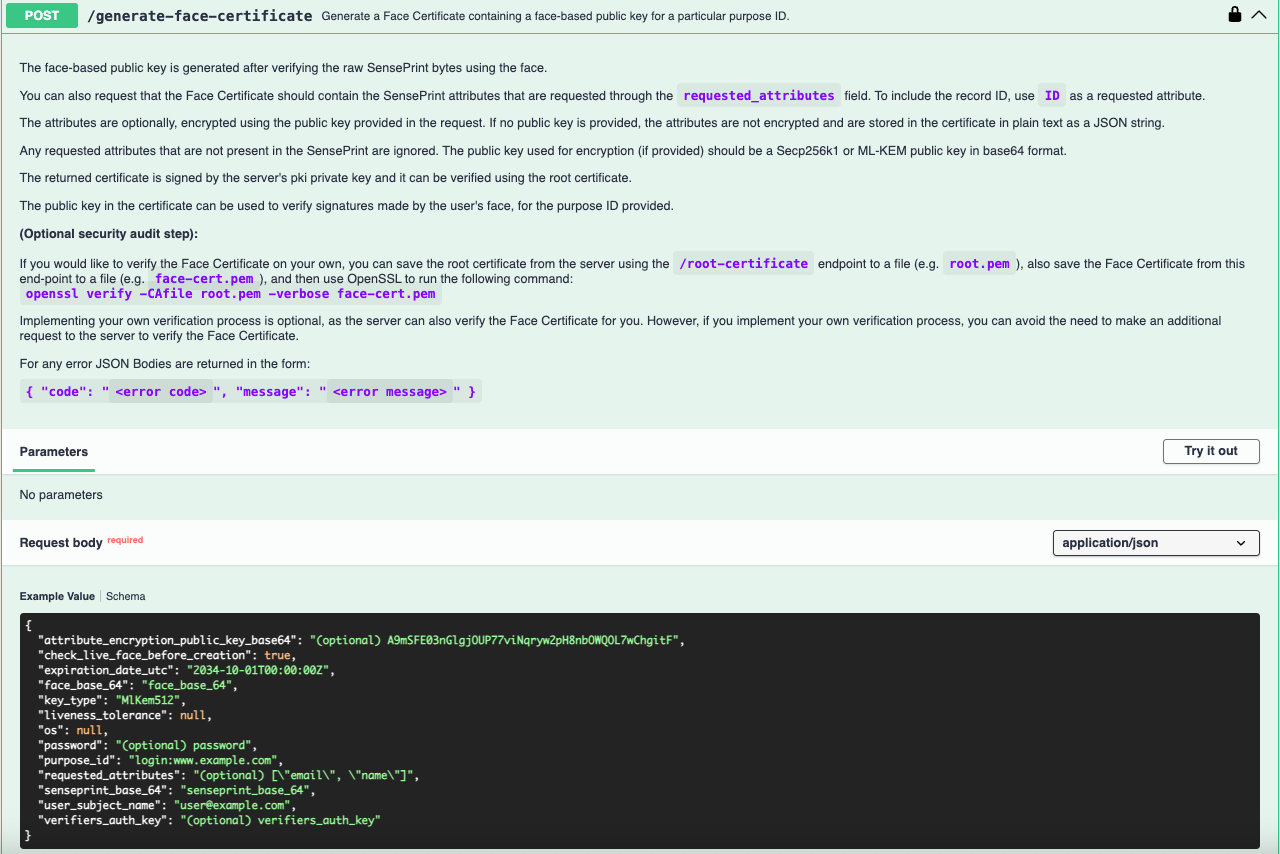The width and height of the screenshot is (1280, 854).
Task: Click the red "required" marker
Action: 125,540
